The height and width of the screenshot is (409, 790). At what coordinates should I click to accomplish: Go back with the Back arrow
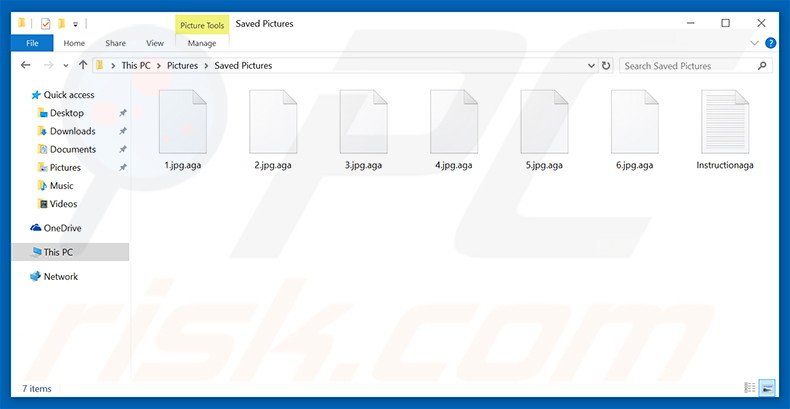coord(25,65)
